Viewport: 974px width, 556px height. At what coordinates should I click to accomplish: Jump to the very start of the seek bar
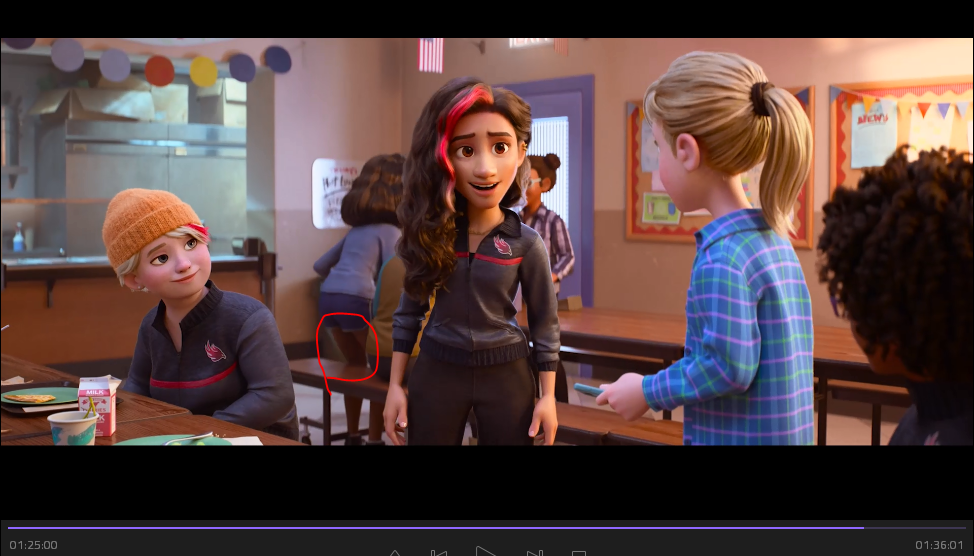pyautogui.click(x=8, y=528)
